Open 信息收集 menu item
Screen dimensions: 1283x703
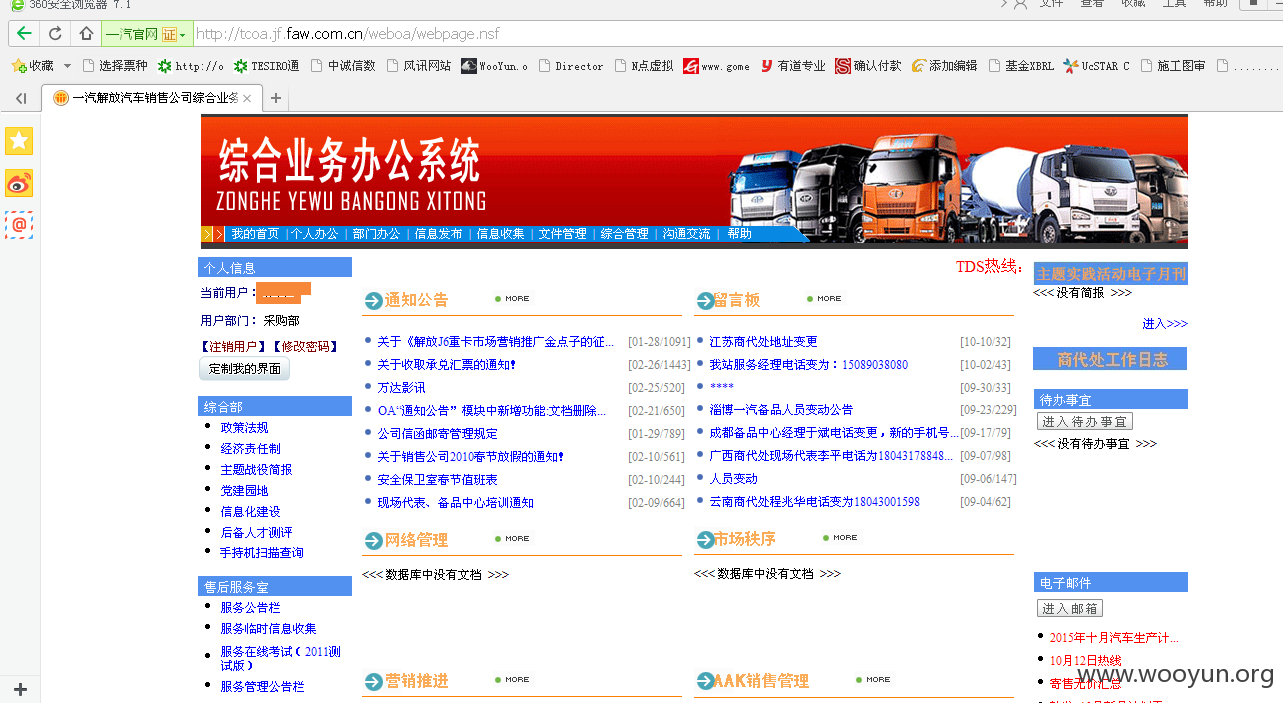(500, 234)
